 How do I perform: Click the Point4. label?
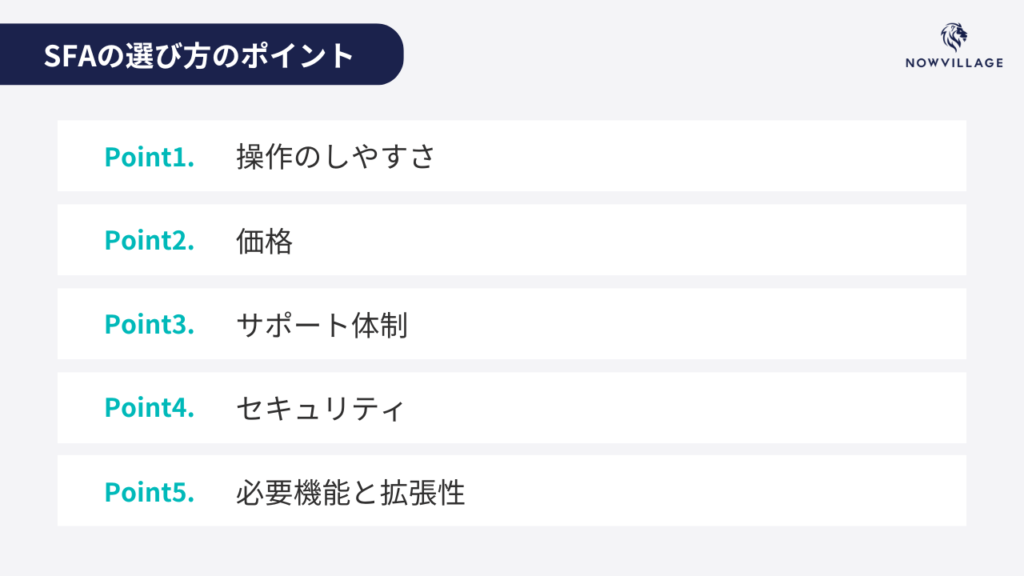pos(149,408)
